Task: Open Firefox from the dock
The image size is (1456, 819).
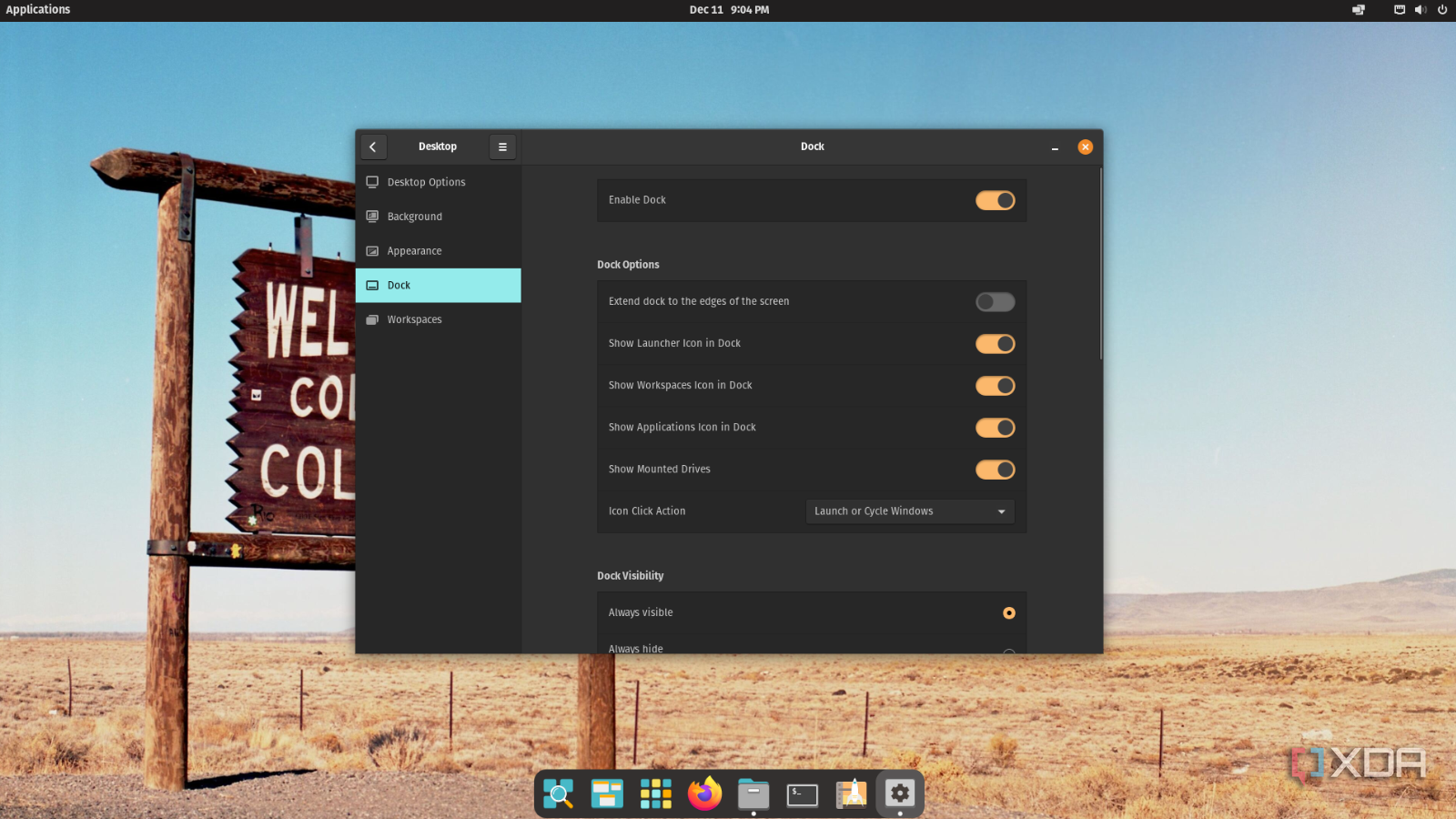Action: point(704,794)
